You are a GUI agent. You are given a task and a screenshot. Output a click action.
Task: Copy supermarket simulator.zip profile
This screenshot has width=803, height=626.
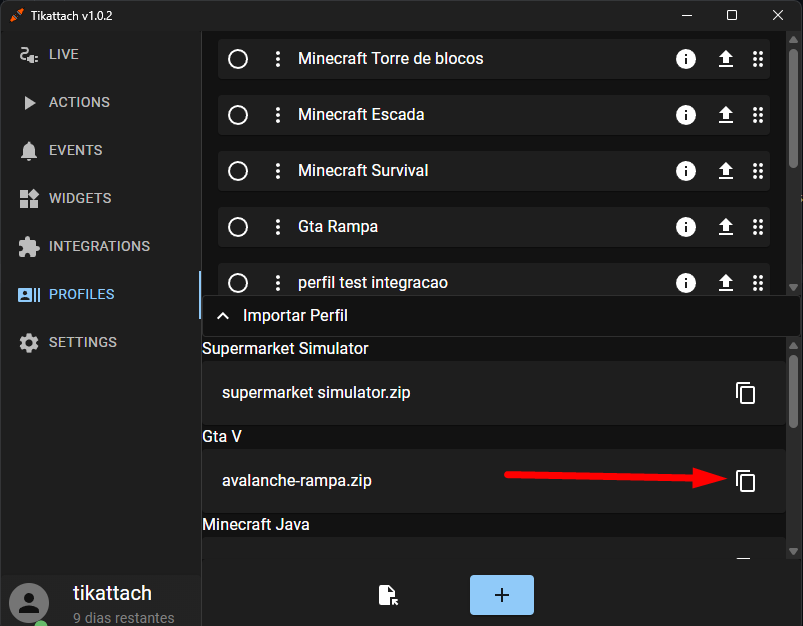746,393
